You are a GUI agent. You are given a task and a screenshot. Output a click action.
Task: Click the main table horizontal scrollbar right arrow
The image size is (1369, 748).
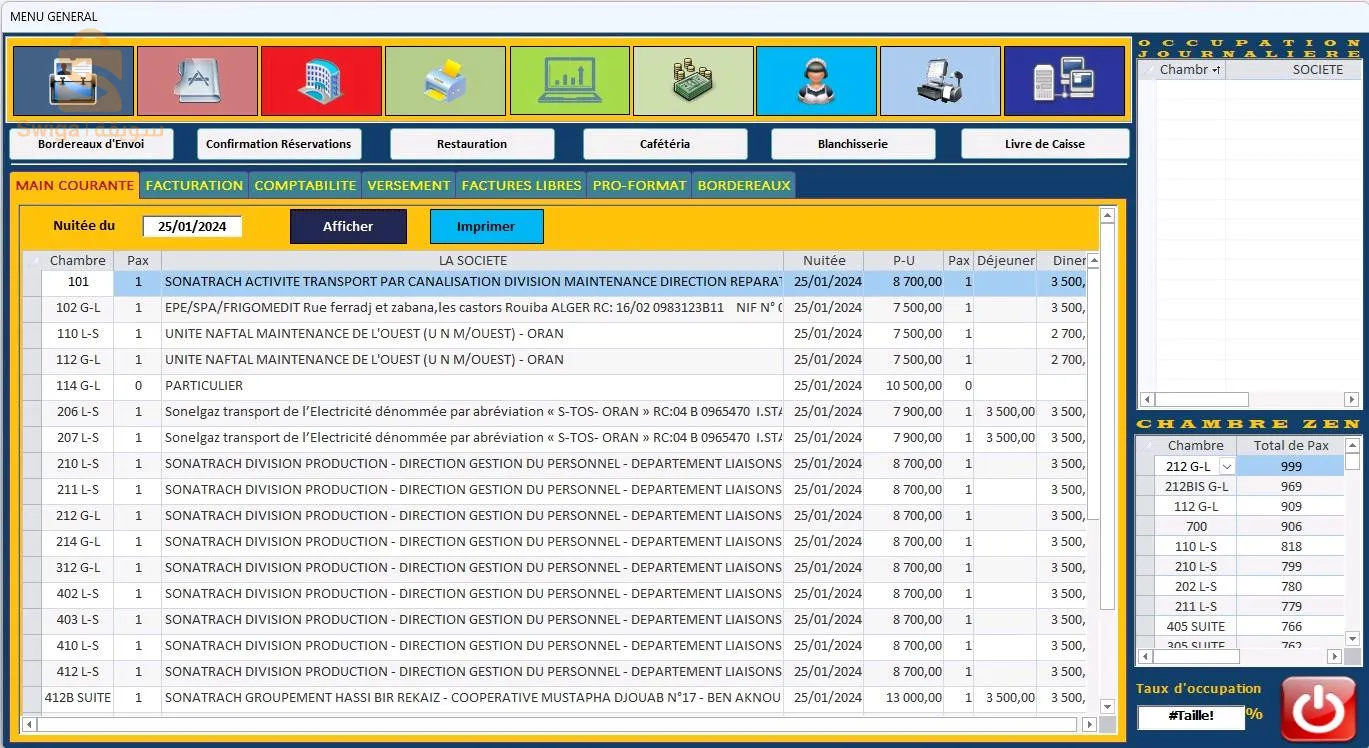tap(1089, 724)
